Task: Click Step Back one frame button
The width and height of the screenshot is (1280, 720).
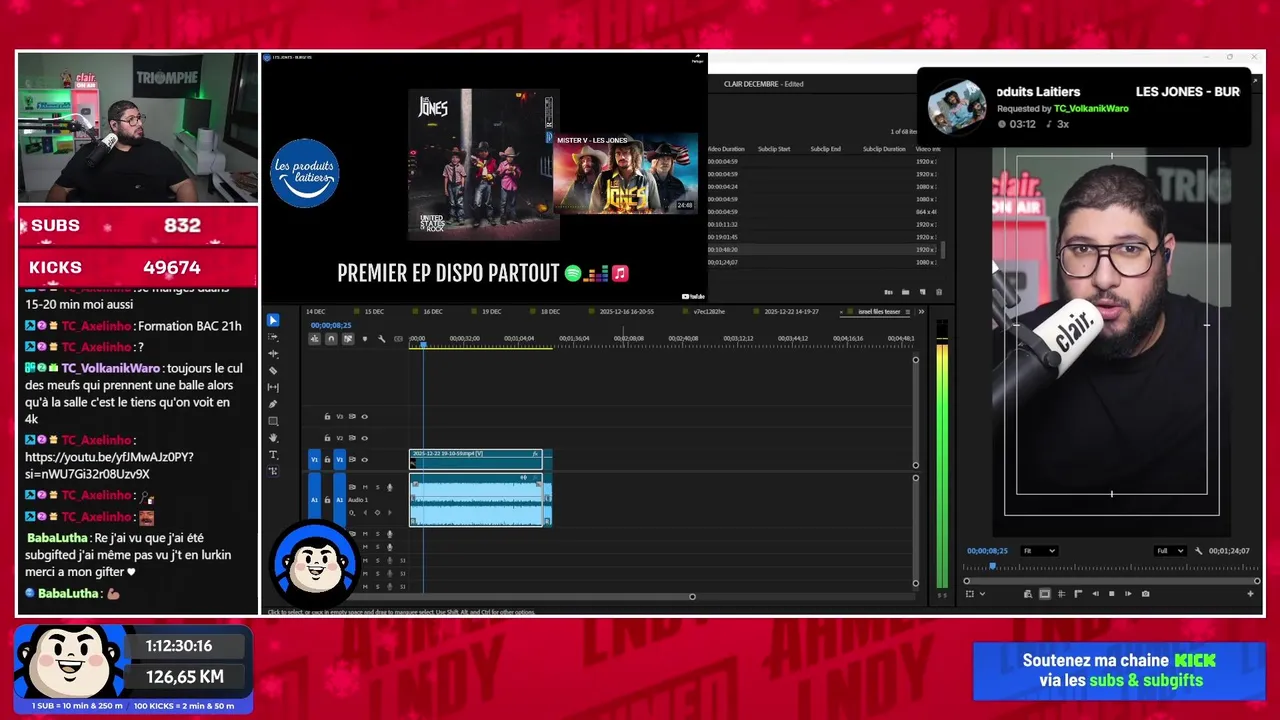Action: pos(1095,594)
